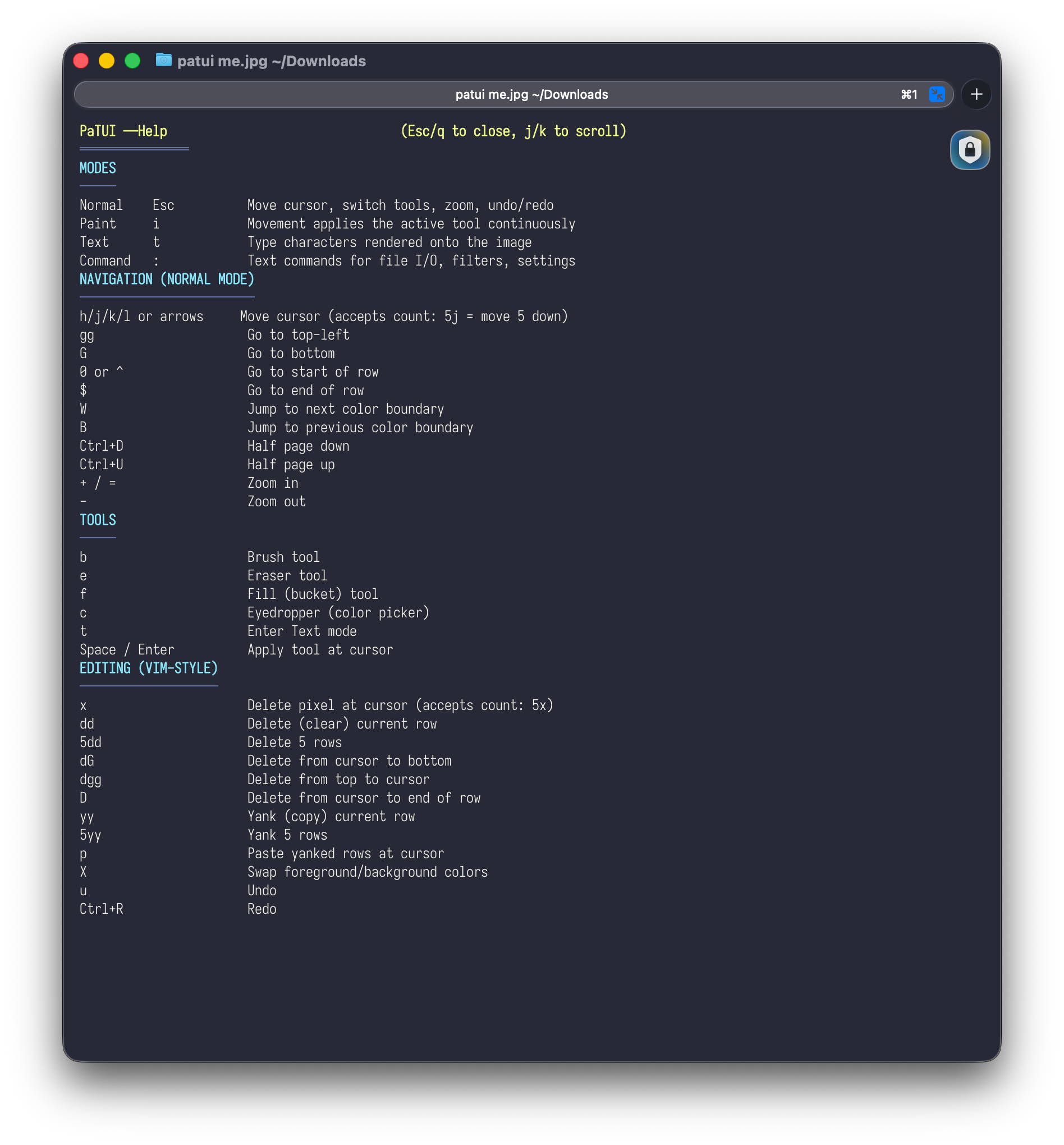Click 'Swap foreground/background colors' text

(368, 872)
